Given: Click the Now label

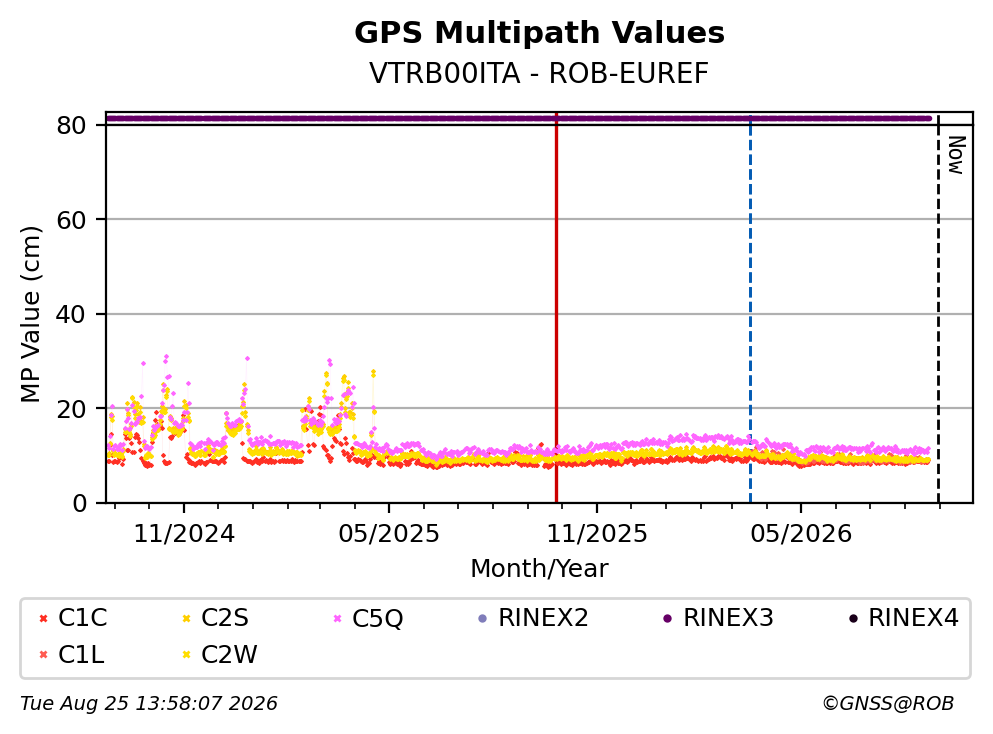Looking at the screenshot, I should (x=956, y=155).
